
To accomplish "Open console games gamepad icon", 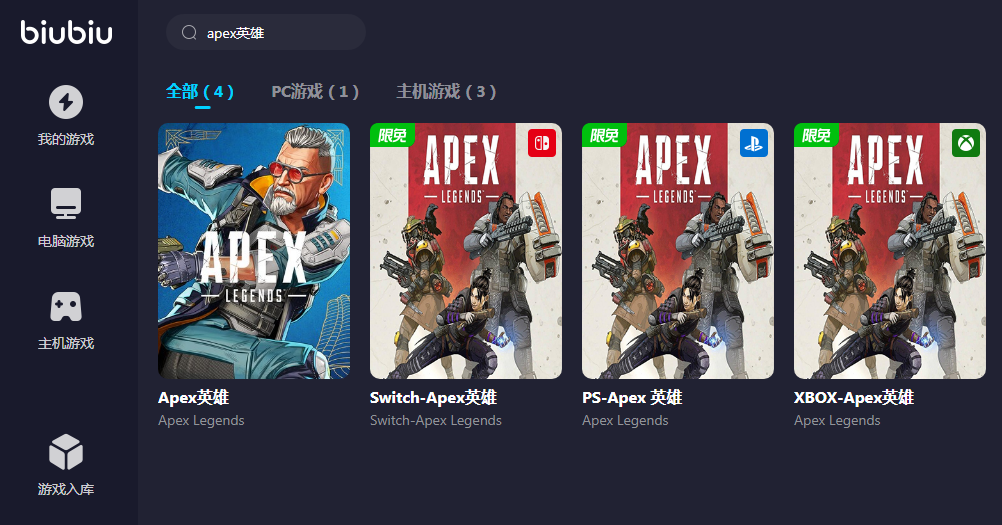I will (x=66, y=307).
